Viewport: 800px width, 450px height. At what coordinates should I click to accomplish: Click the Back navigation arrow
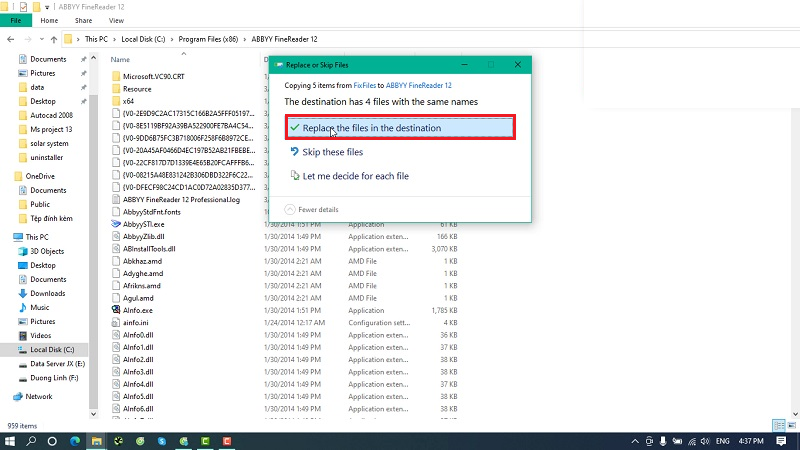[x=12, y=39]
